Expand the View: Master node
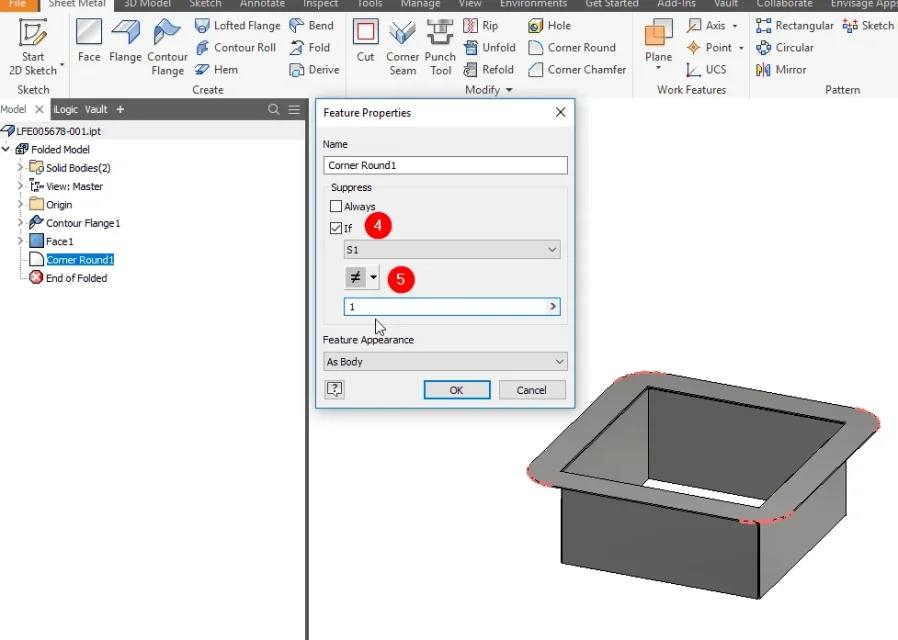The height and width of the screenshot is (640, 898). [x=20, y=185]
